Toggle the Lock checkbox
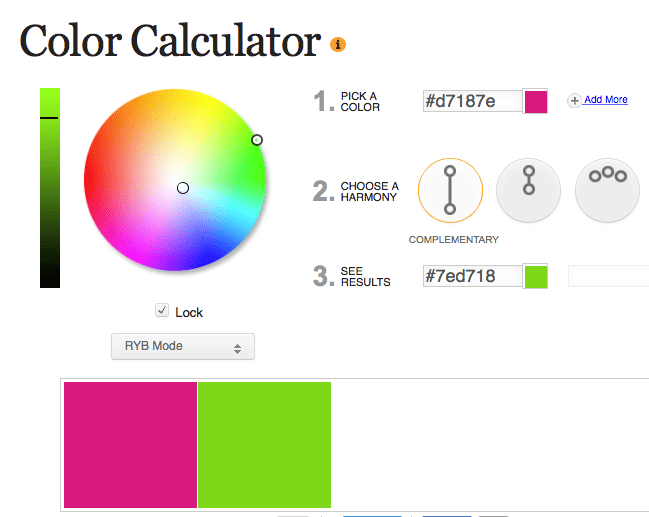Screen dimensions: 649x517 [x=162, y=311]
